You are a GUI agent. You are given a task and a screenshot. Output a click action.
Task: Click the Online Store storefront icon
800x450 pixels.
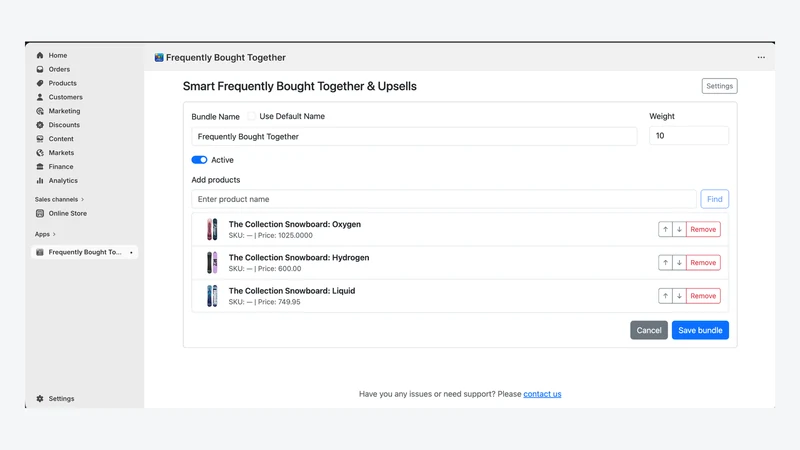40,213
